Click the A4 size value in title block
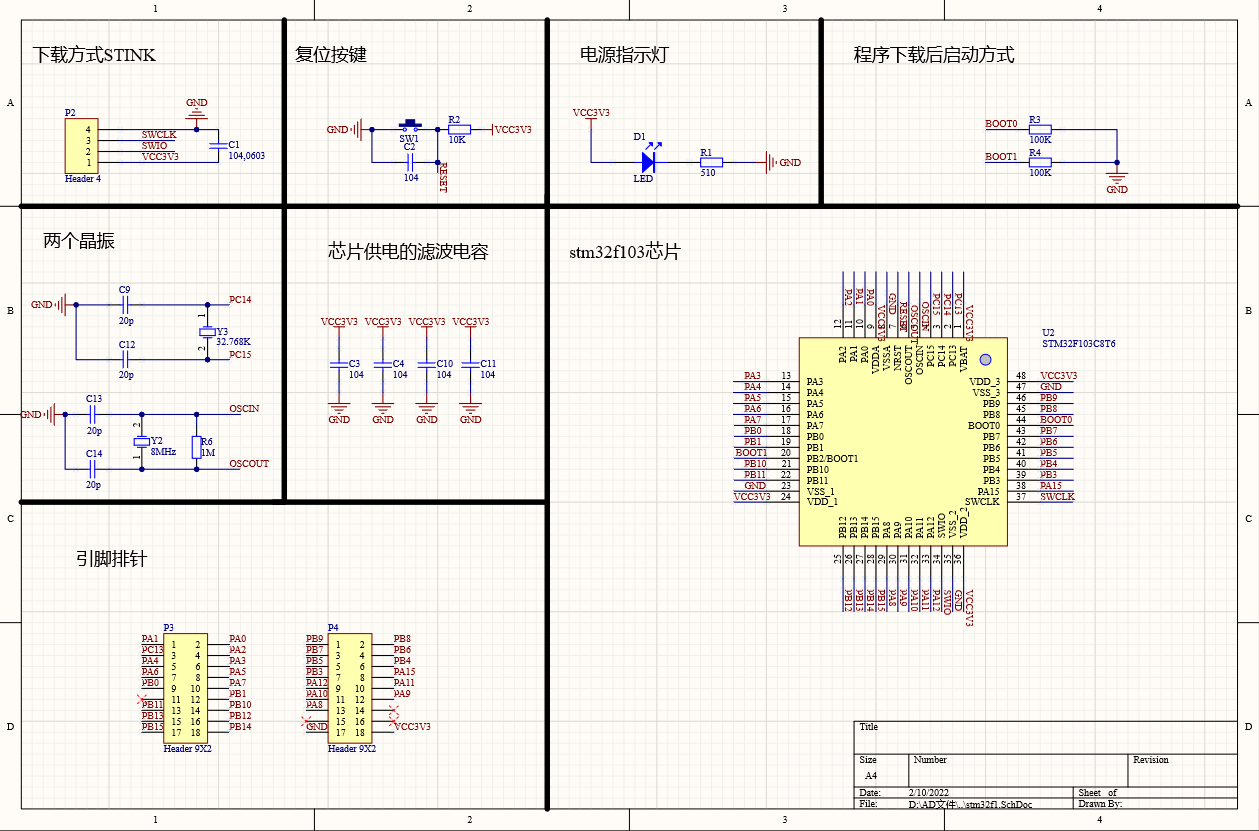 (870, 775)
